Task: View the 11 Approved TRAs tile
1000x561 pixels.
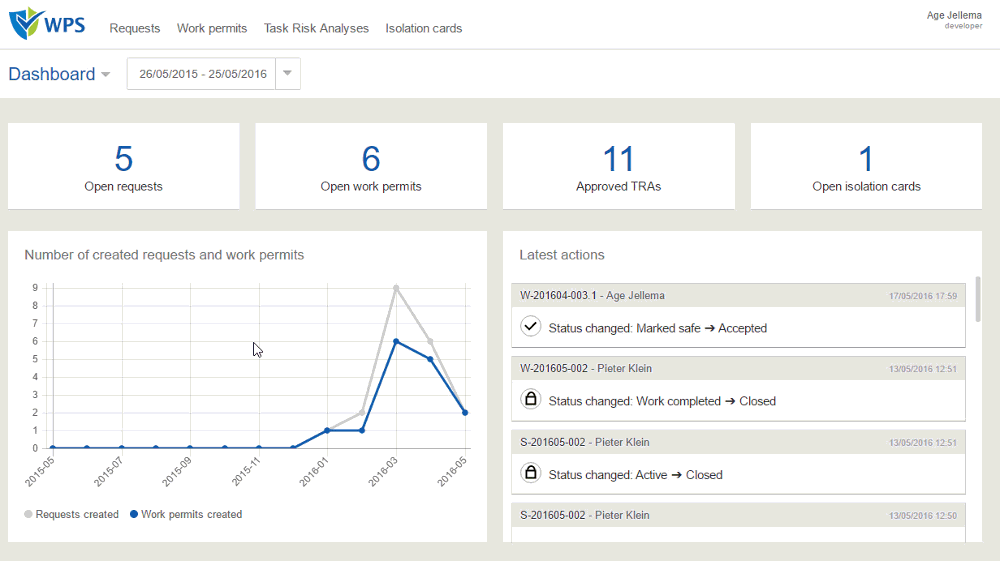Action: 618,166
